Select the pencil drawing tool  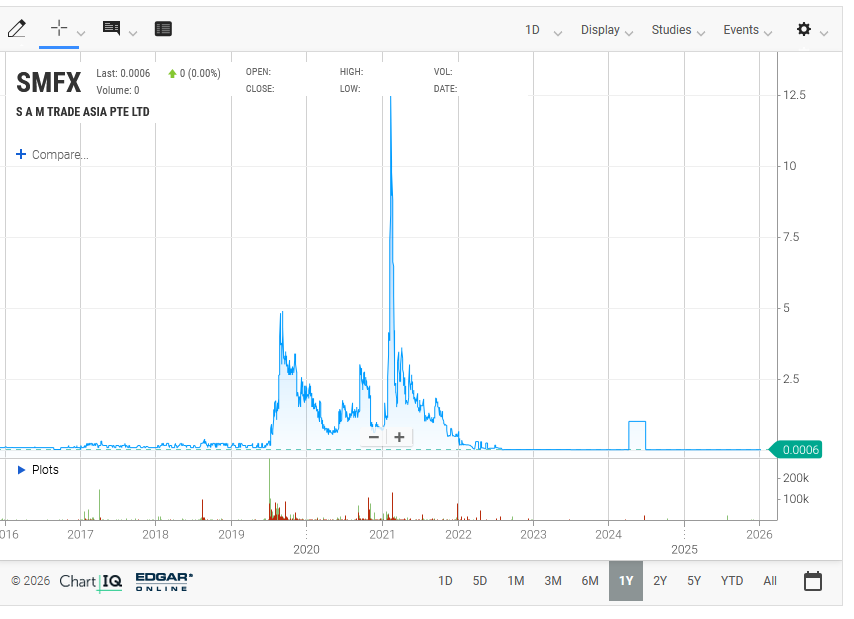16,30
